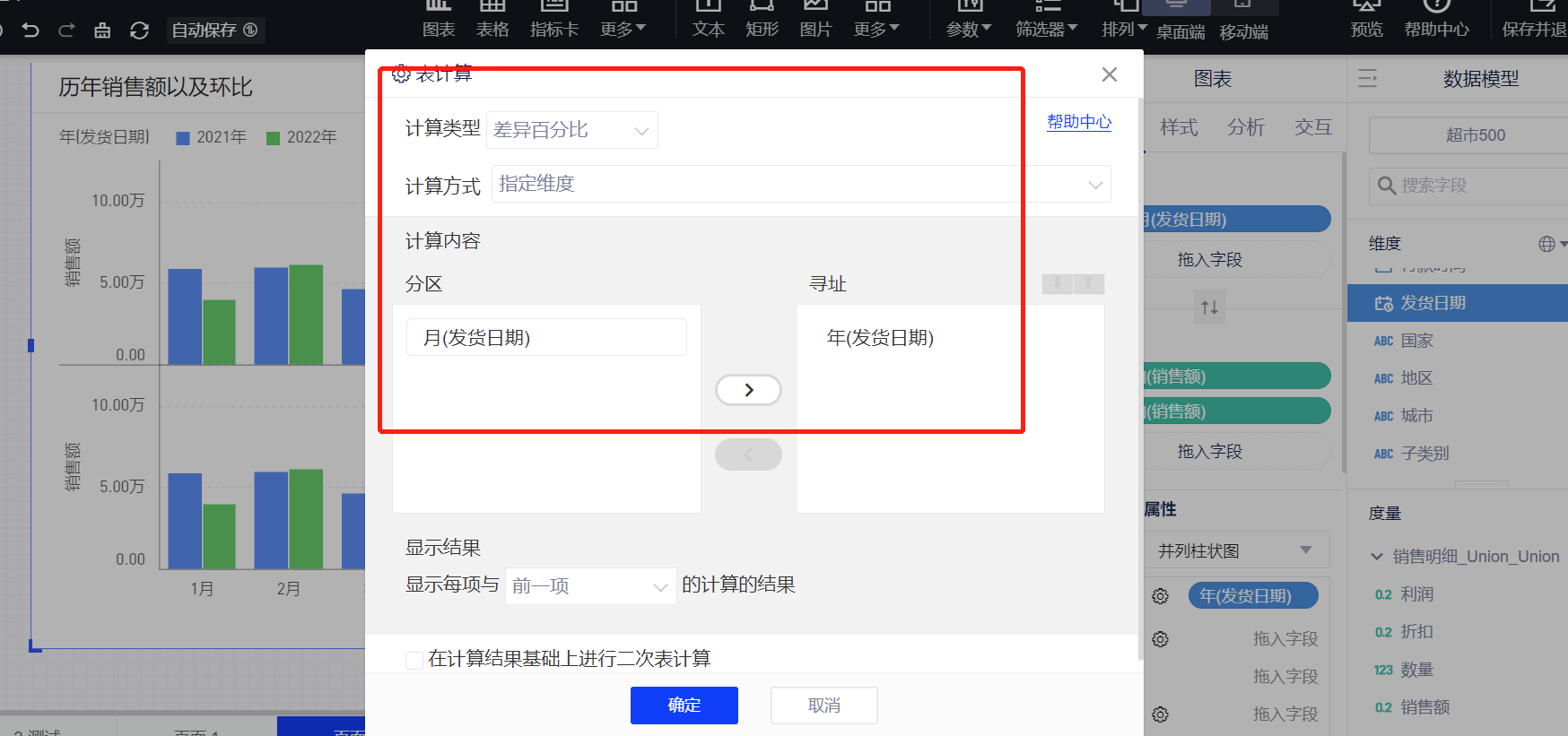The height and width of the screenshot is (736, 1568).
Task: Switch to the 分析 tab
Action: (x=1246, y=127)
